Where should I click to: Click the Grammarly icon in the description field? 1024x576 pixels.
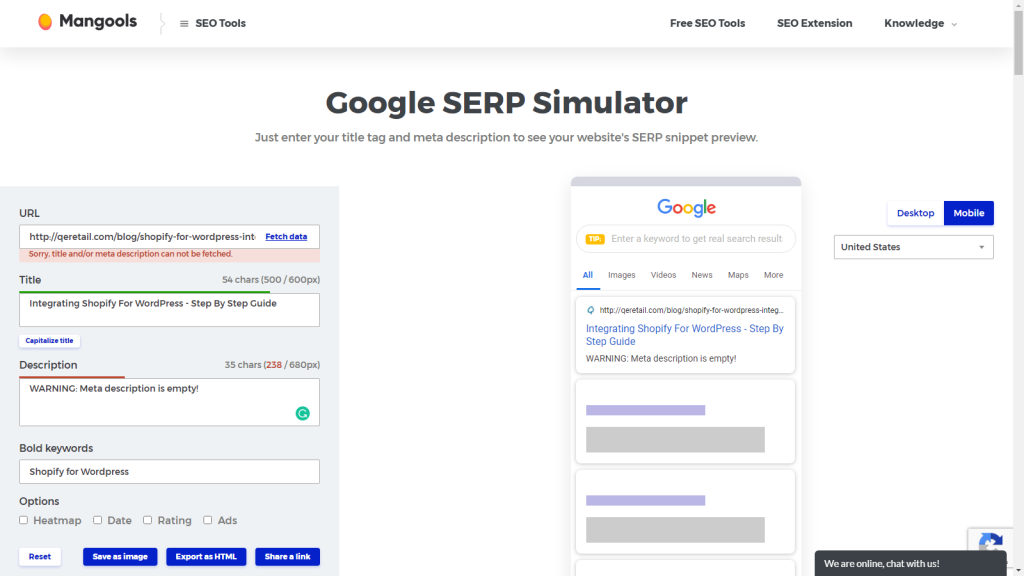point(302,412)
